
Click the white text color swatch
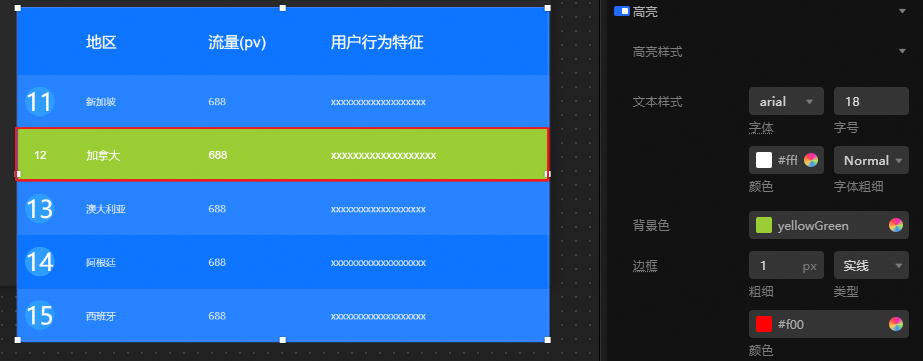pos(763,160)
